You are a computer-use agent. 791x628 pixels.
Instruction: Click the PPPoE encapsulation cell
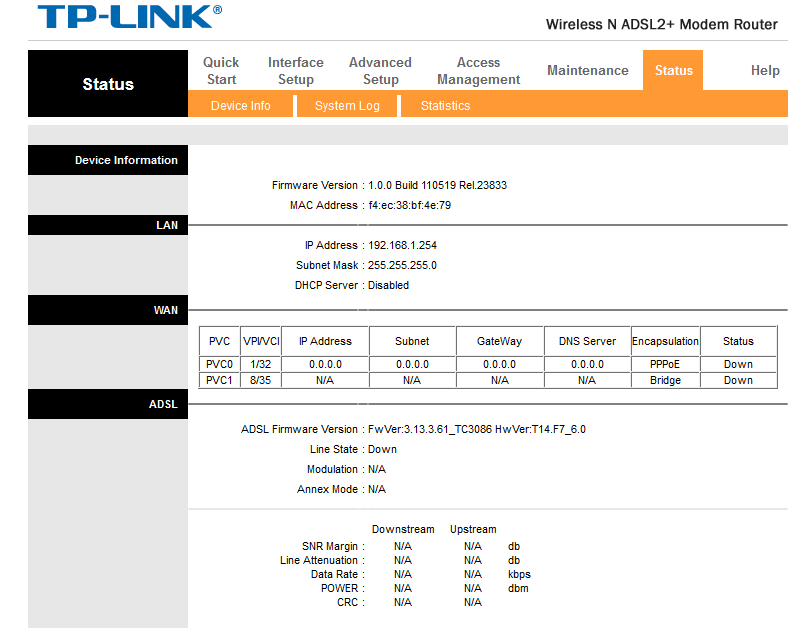click(x=665, y=365)
